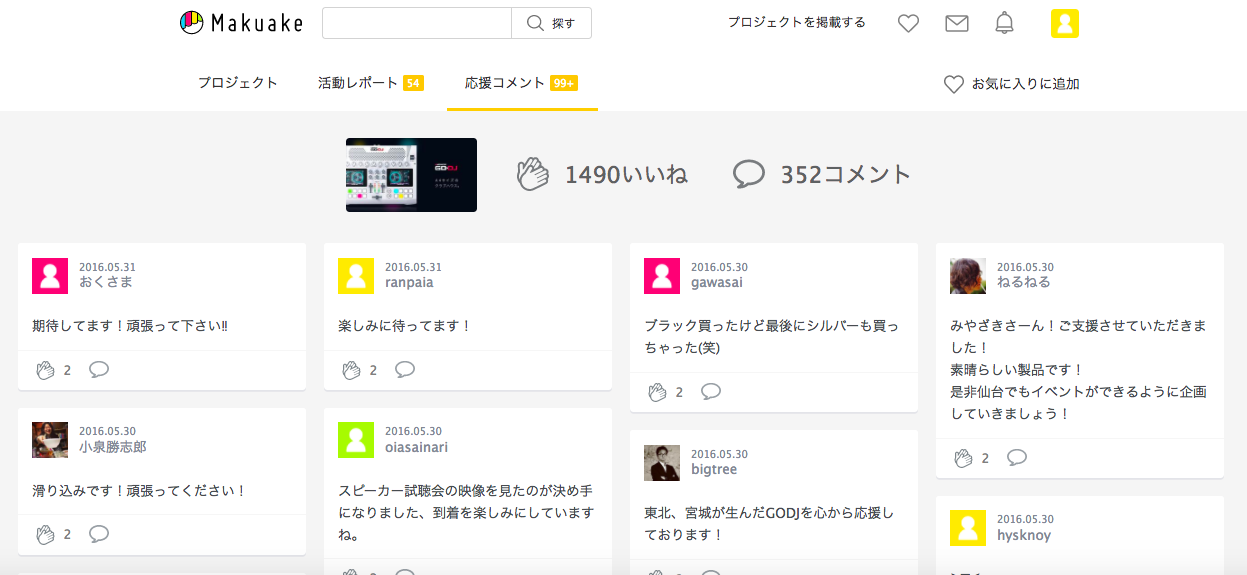Click the 探す search button
The height and width of the screenshot is (575, 1247).
click(x=551, y=23)
